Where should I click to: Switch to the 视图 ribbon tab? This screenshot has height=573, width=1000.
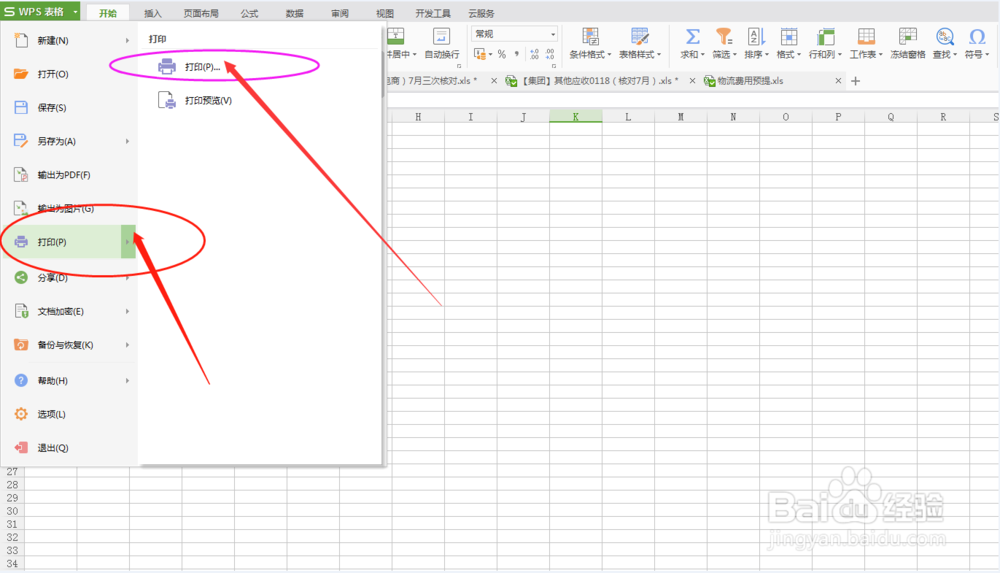385,13
